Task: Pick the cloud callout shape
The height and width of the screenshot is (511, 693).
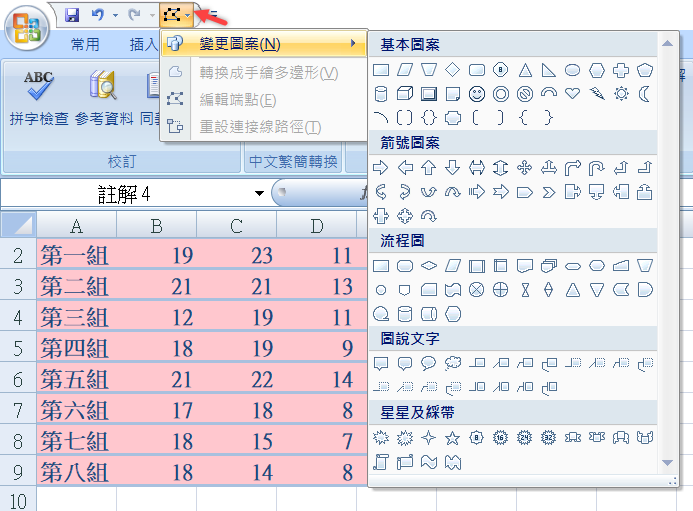Action: (x=453, y=363)
